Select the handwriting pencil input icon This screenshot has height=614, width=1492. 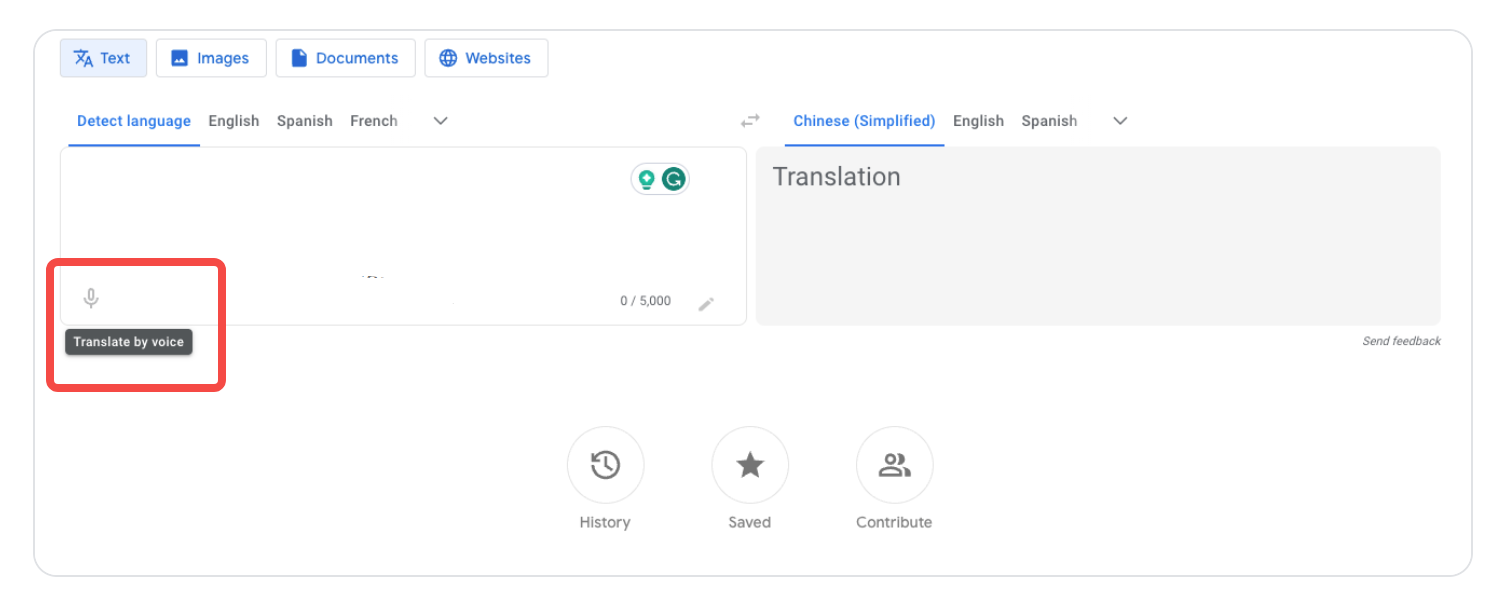(x=707, y=302)
